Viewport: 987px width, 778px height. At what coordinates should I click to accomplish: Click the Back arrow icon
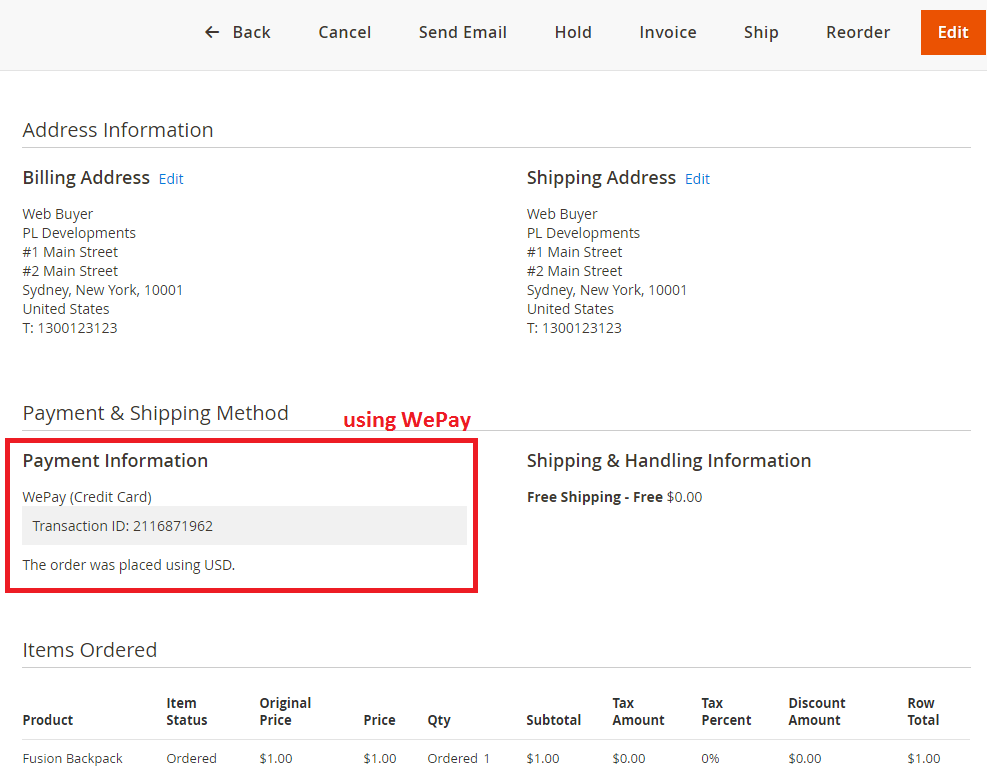[x=211, y=32]
